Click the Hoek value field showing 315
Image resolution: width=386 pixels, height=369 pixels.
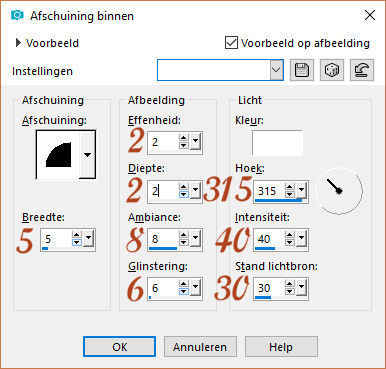(270, 191)
